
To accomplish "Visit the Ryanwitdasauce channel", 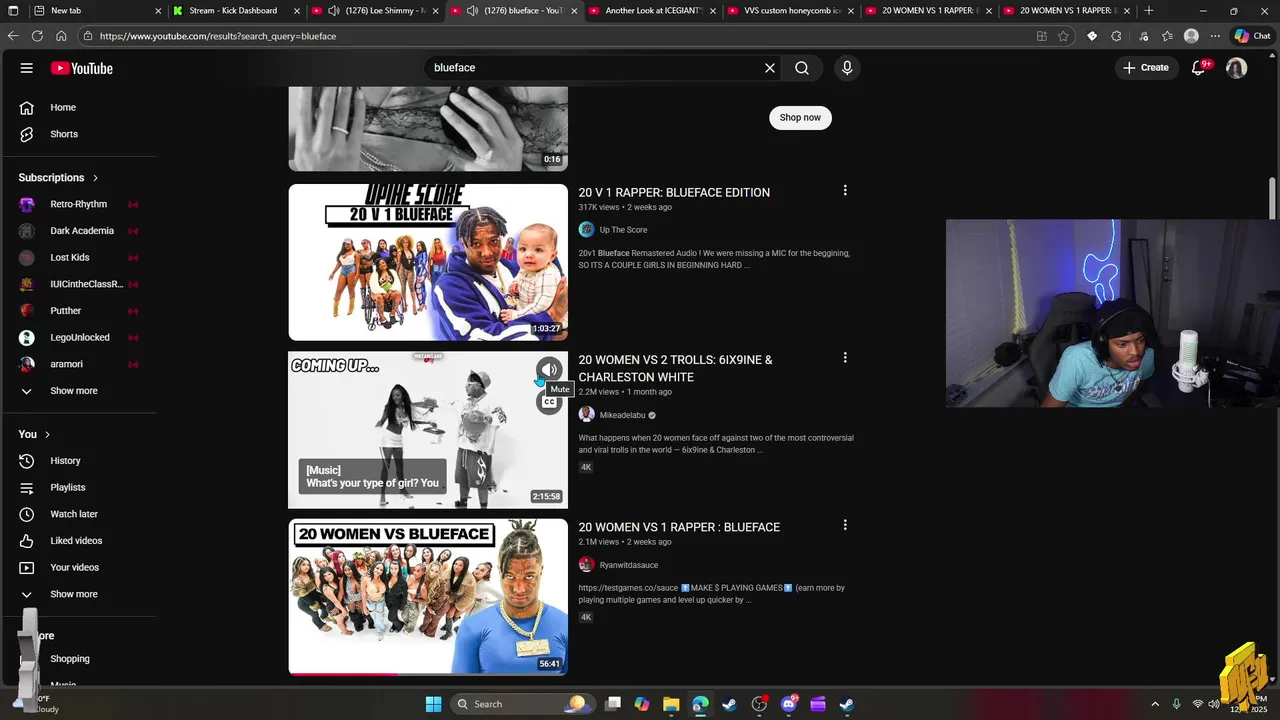I will (629, 565).
